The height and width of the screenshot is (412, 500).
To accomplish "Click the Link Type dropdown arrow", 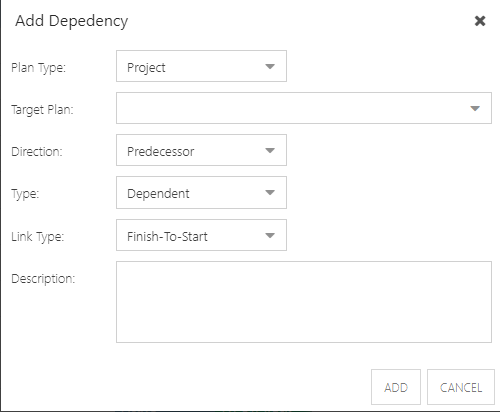I will coord(270,235).
